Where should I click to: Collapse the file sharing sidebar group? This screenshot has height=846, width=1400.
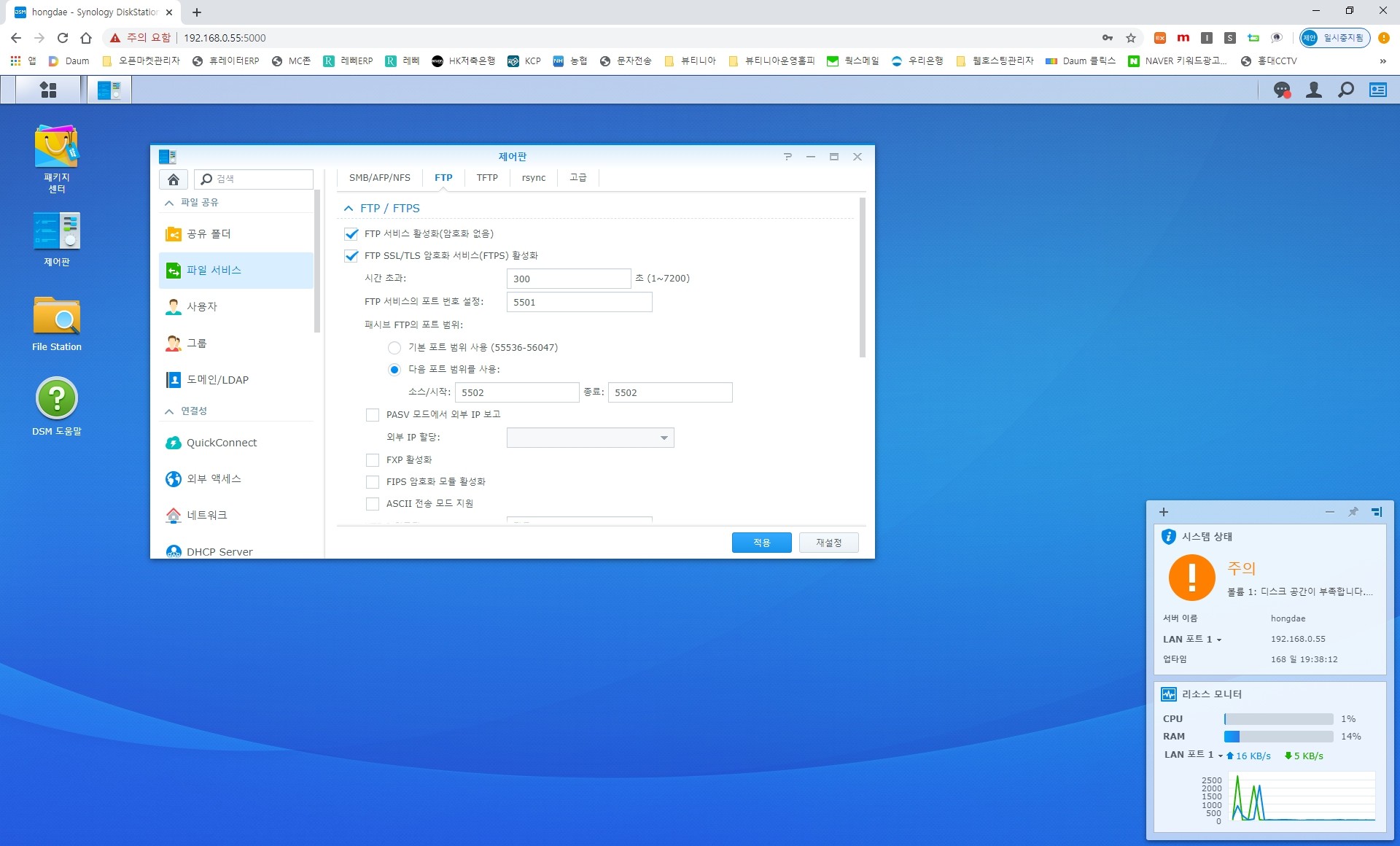click(169, 203)
